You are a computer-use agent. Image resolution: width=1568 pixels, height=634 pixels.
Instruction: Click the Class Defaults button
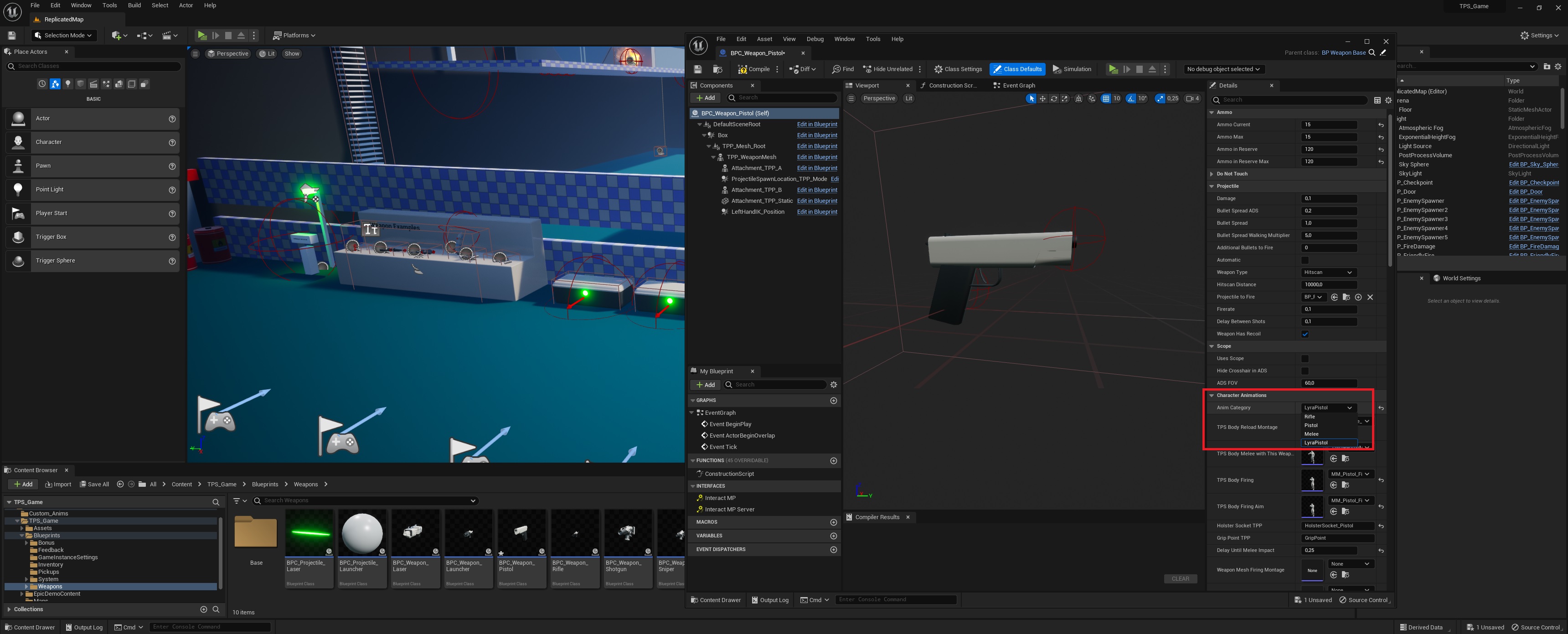point(1016,69)
